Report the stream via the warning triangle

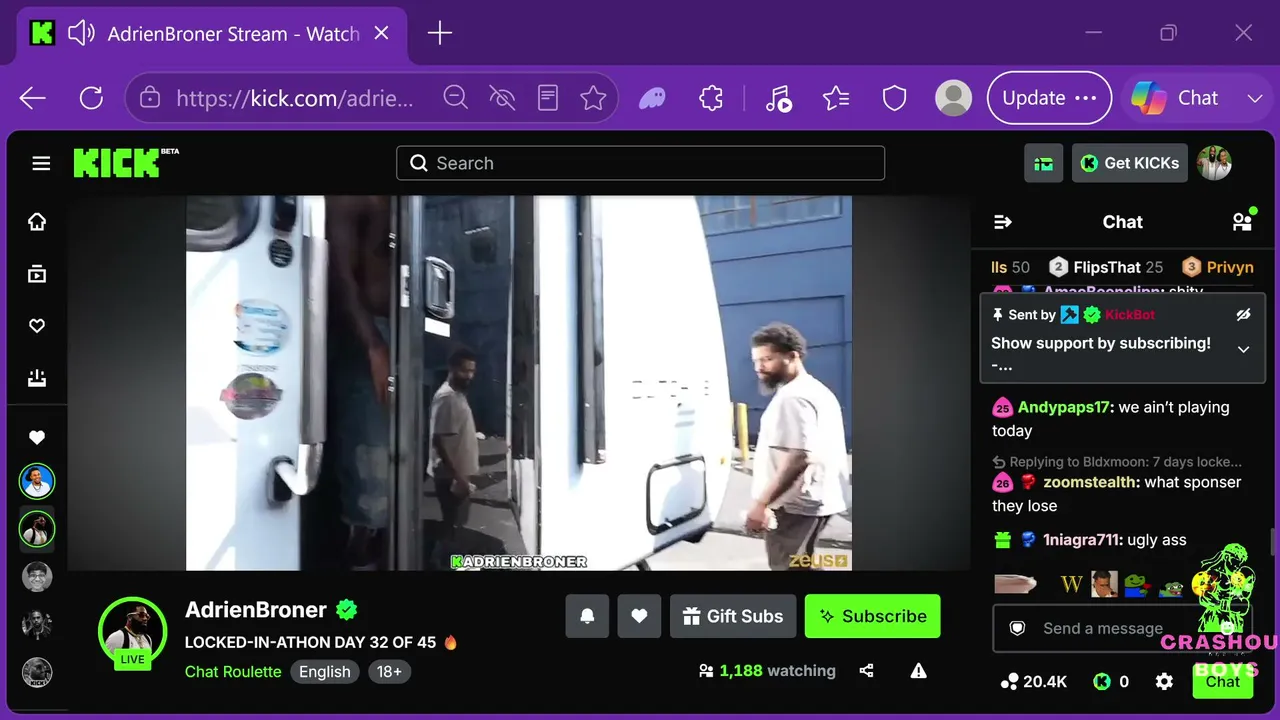(x=919, y=671)
